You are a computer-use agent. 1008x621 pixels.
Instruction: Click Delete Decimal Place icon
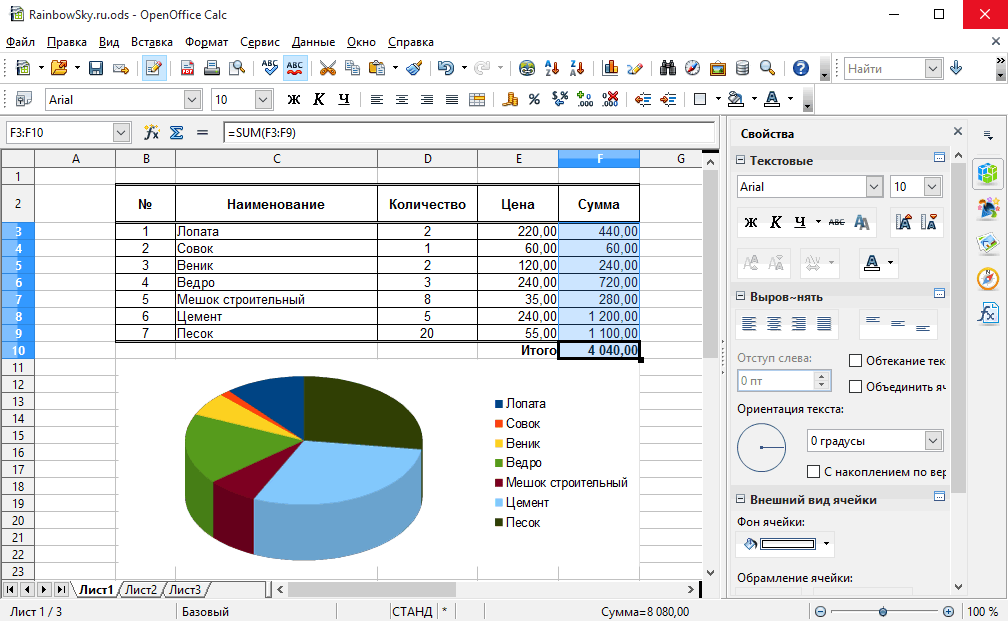pos(610,100)
